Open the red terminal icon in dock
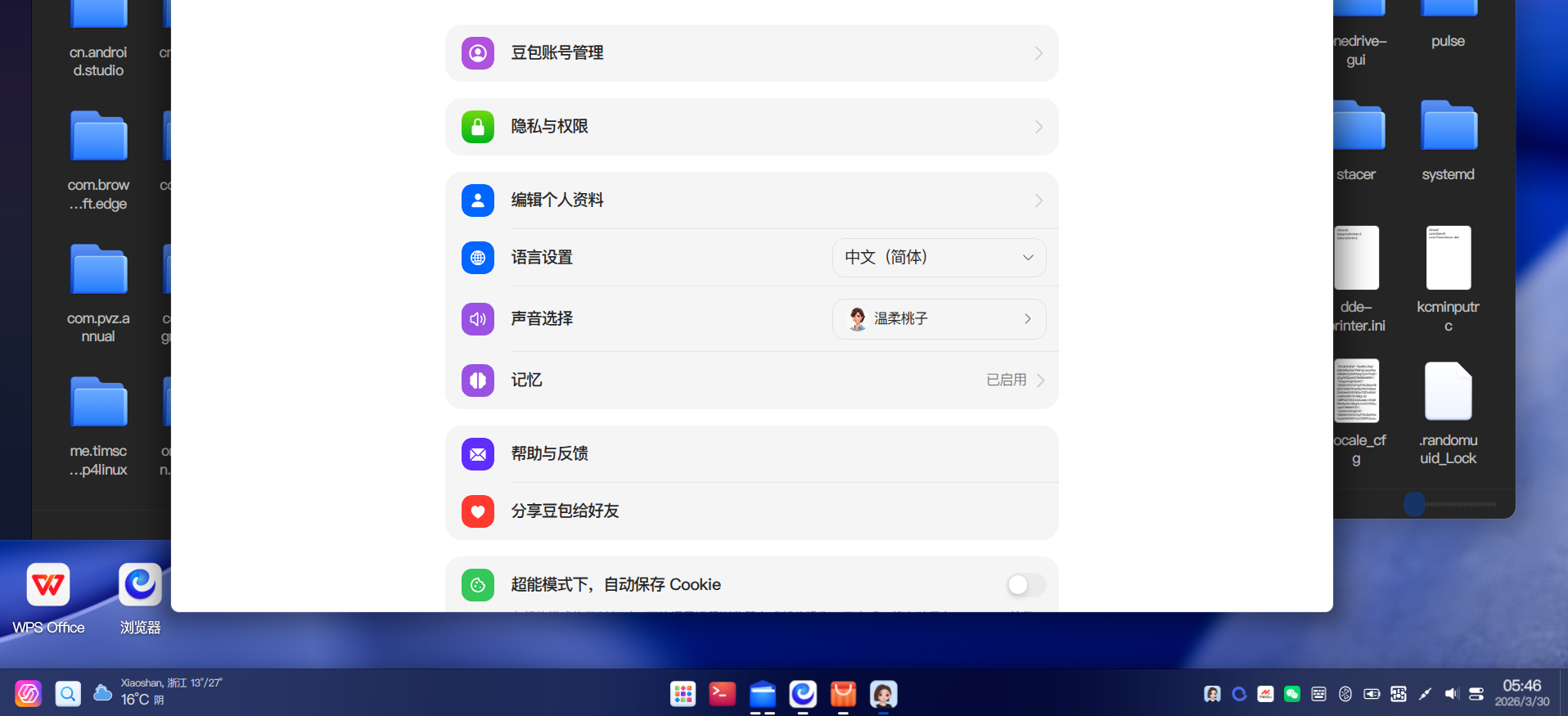Screen dimensions: 1568x716 (x=722, y=694)
